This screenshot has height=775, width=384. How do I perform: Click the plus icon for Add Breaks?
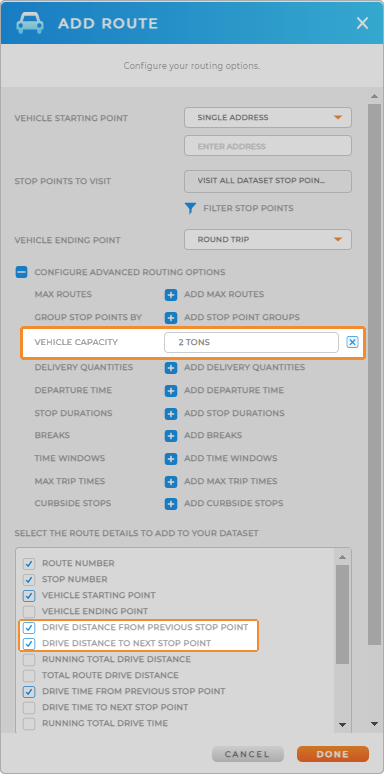coord(171,436)
